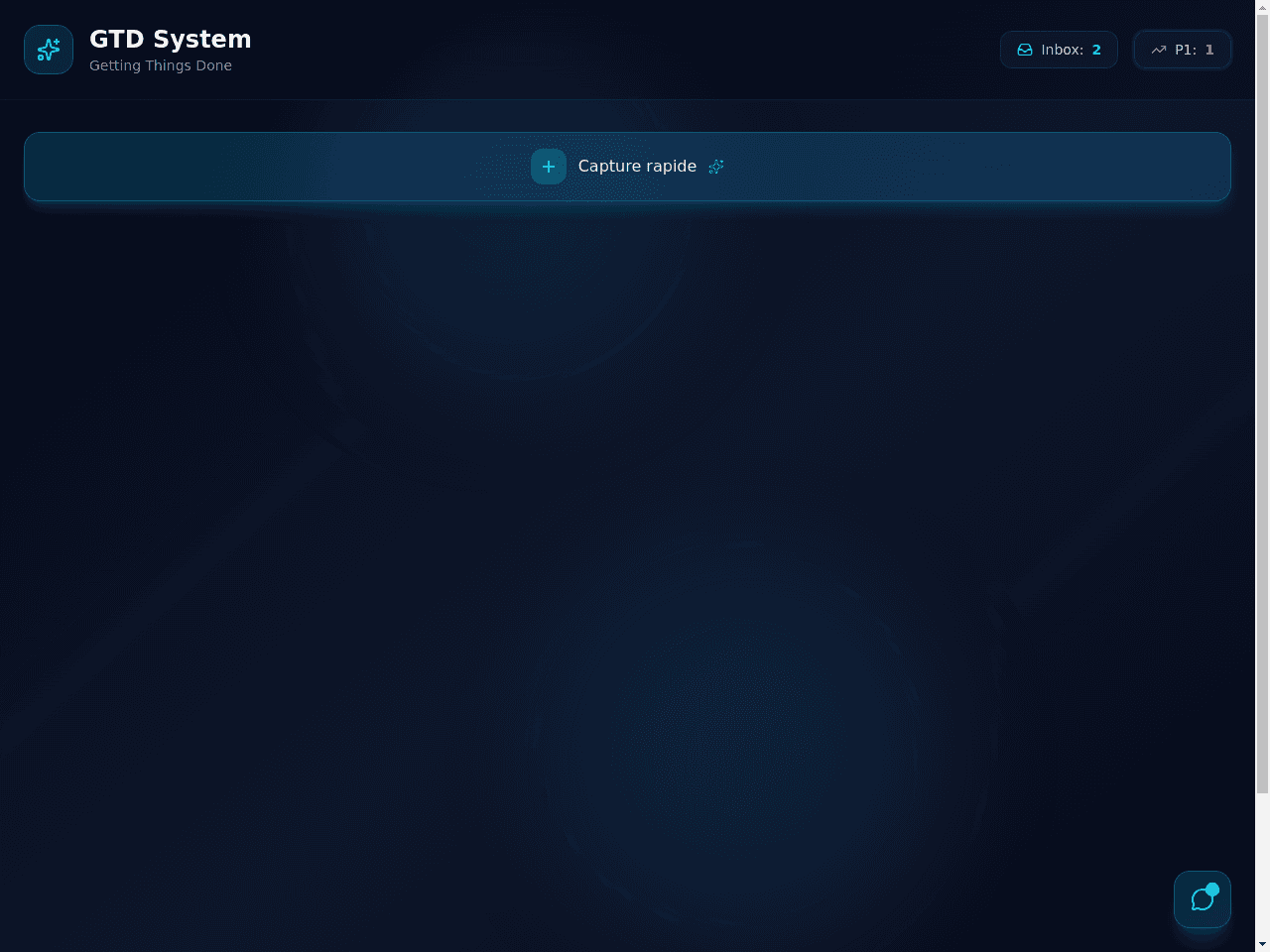Open the P1 priority counter badge
This screenshot has width=1270, height=952.
click(x=1182, y=50)
